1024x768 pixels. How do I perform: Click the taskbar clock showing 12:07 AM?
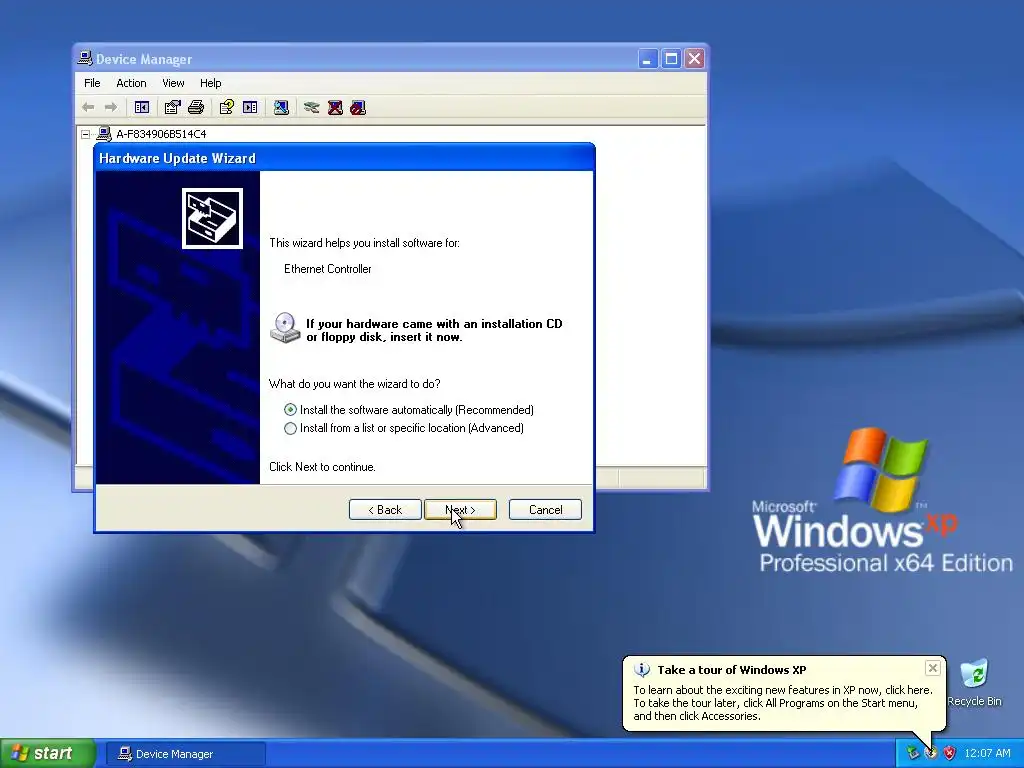(x=987, y=753)
